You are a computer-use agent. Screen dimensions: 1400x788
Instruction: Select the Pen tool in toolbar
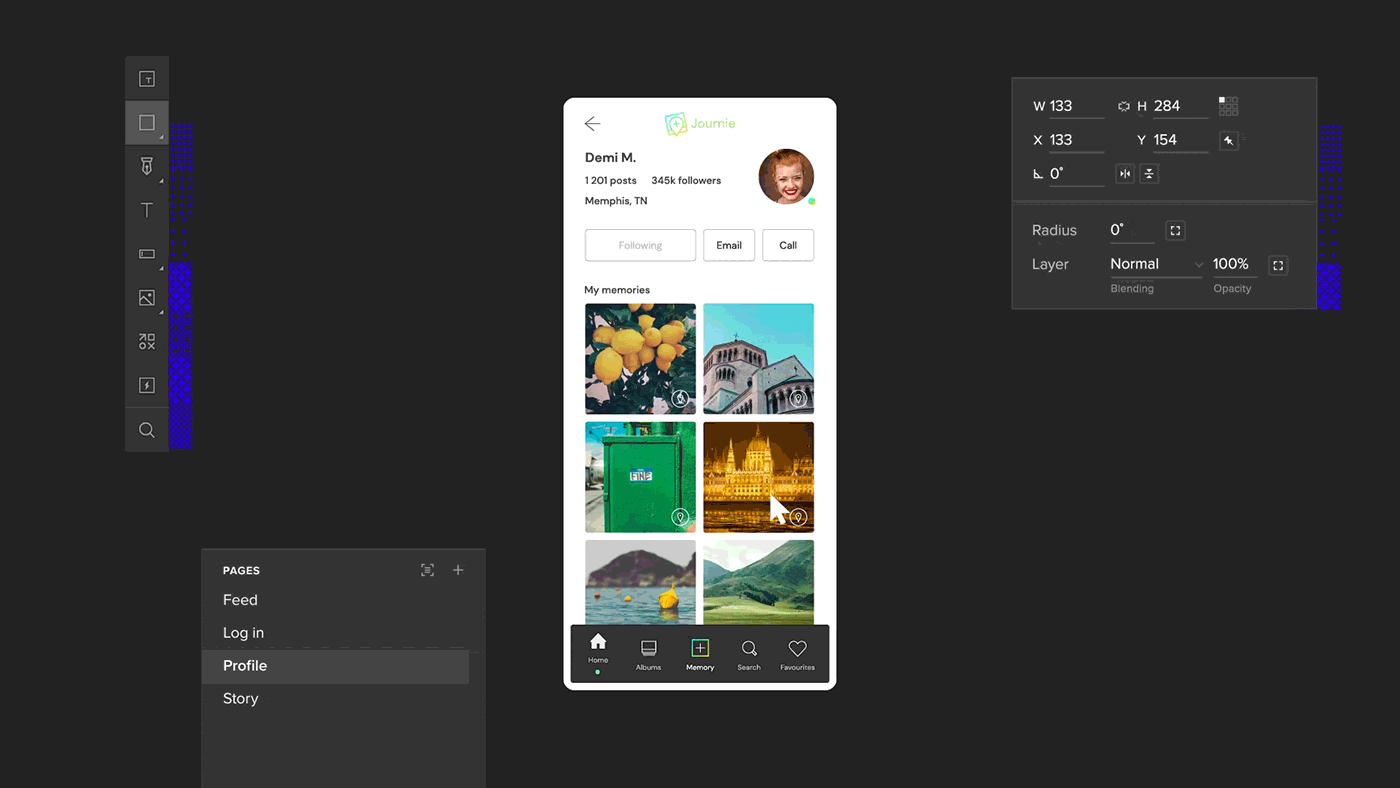[147, 166]
